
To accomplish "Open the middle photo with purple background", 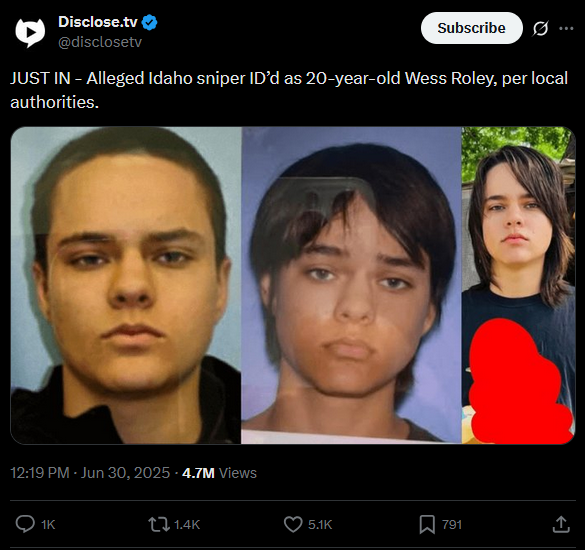I will tap(351, 285).
